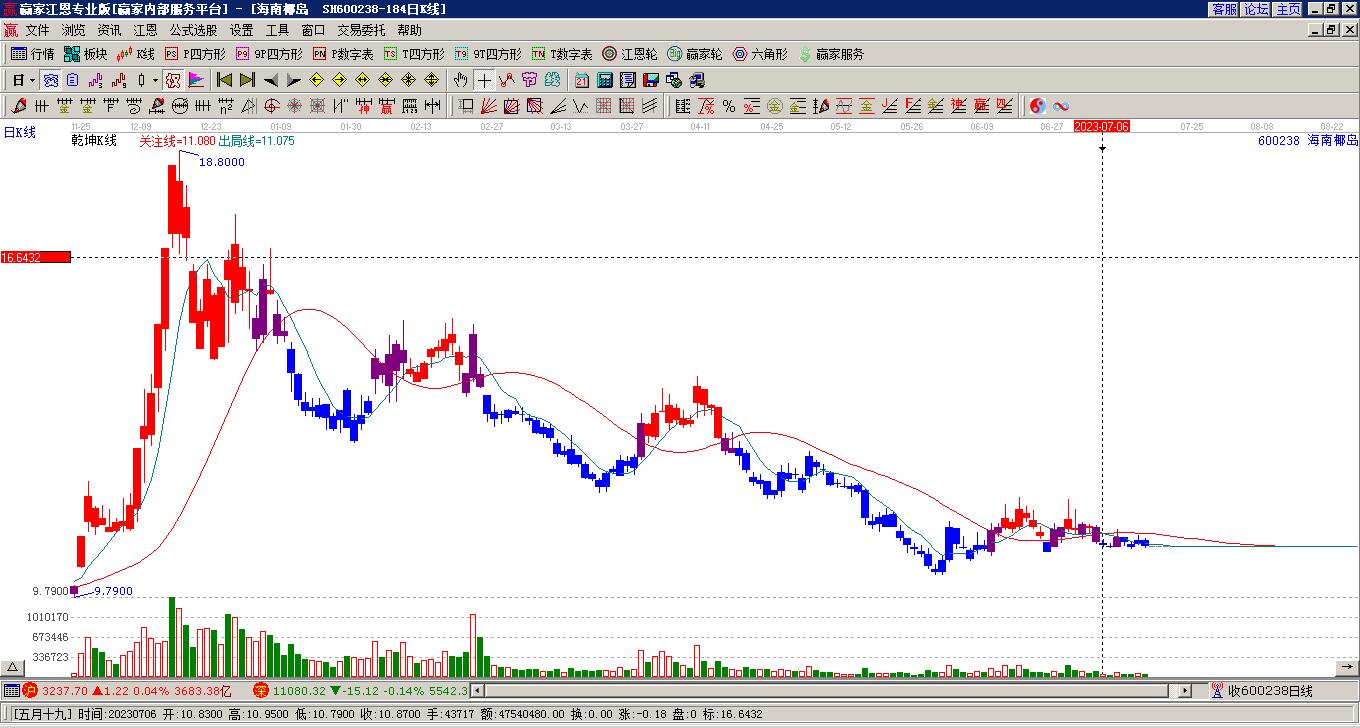This screenshot has height=728, width=1360.
Task: Click the red circle crosshair target icon
Action: [271, 106]
